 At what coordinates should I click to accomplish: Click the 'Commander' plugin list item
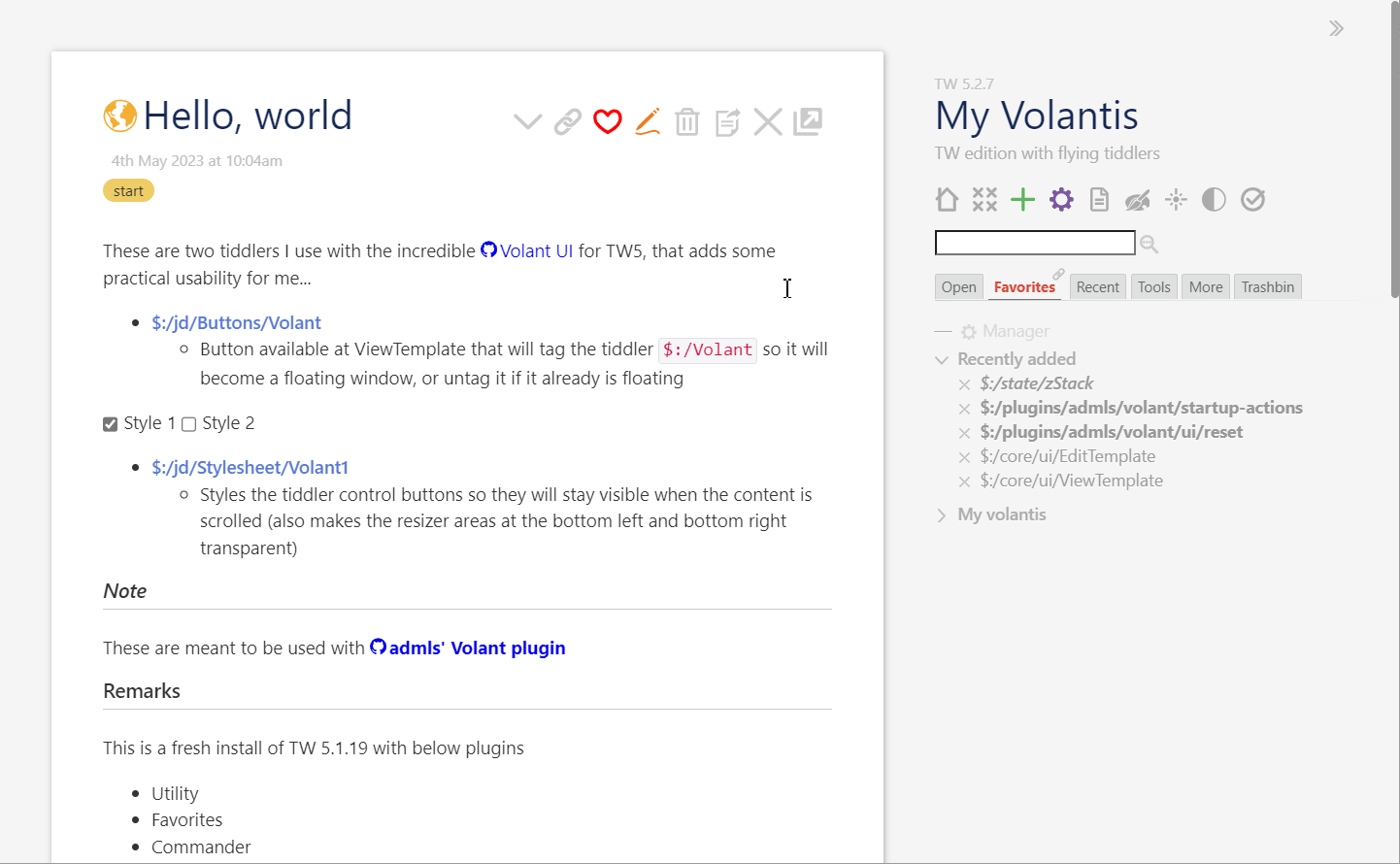click(201, 847)
